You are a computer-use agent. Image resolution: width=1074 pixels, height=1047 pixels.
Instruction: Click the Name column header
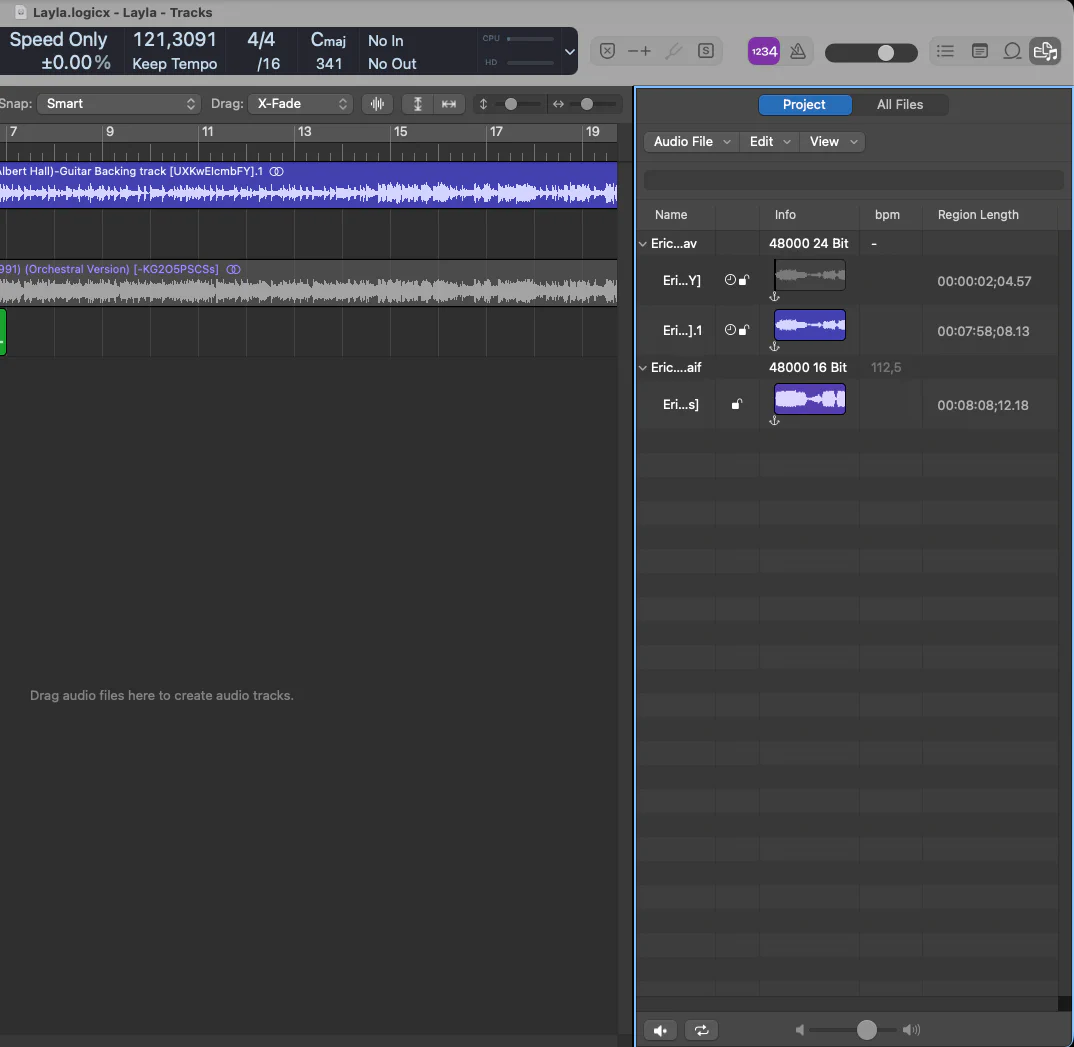671,215
